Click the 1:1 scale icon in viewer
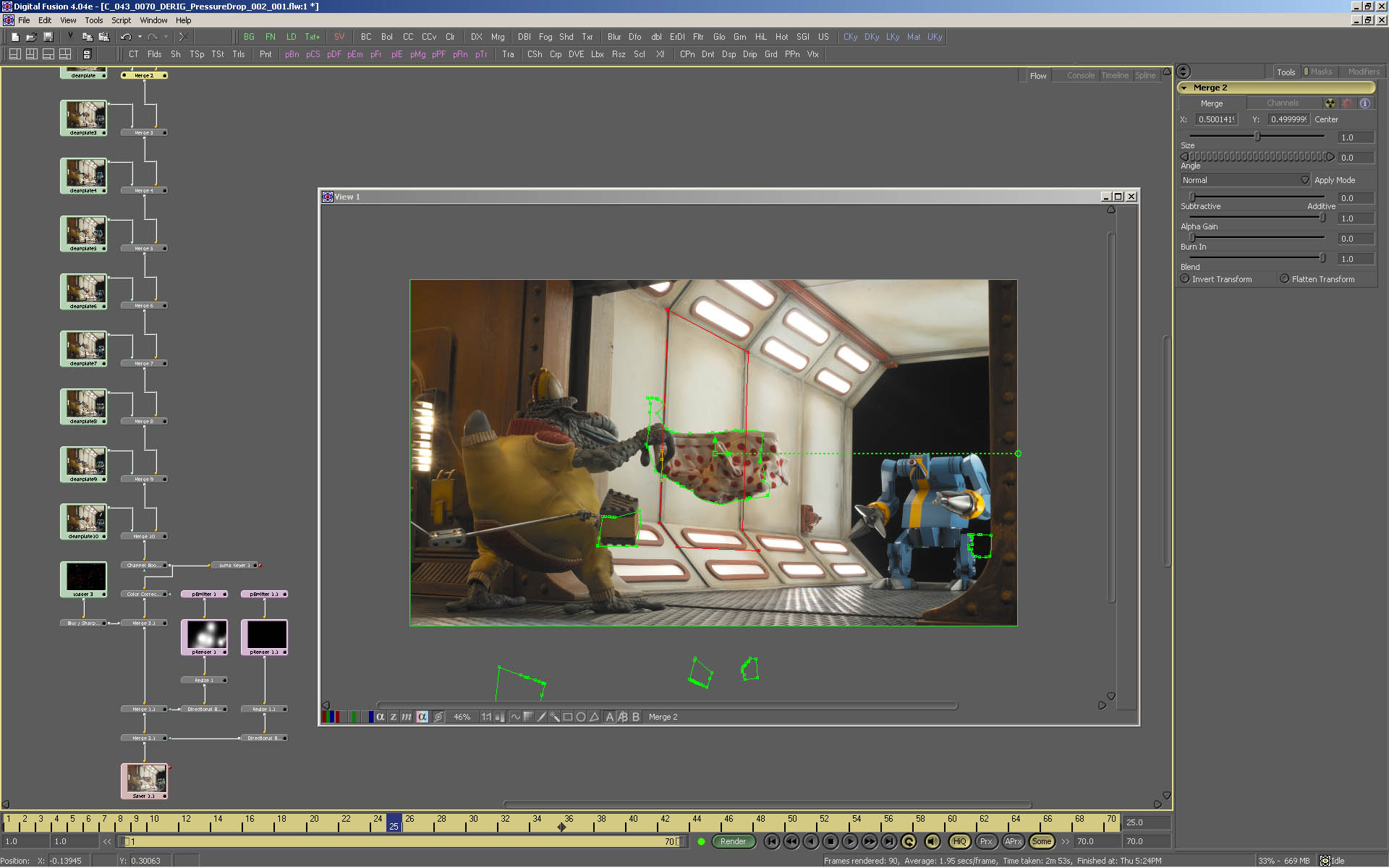 (x=486, y=717)
